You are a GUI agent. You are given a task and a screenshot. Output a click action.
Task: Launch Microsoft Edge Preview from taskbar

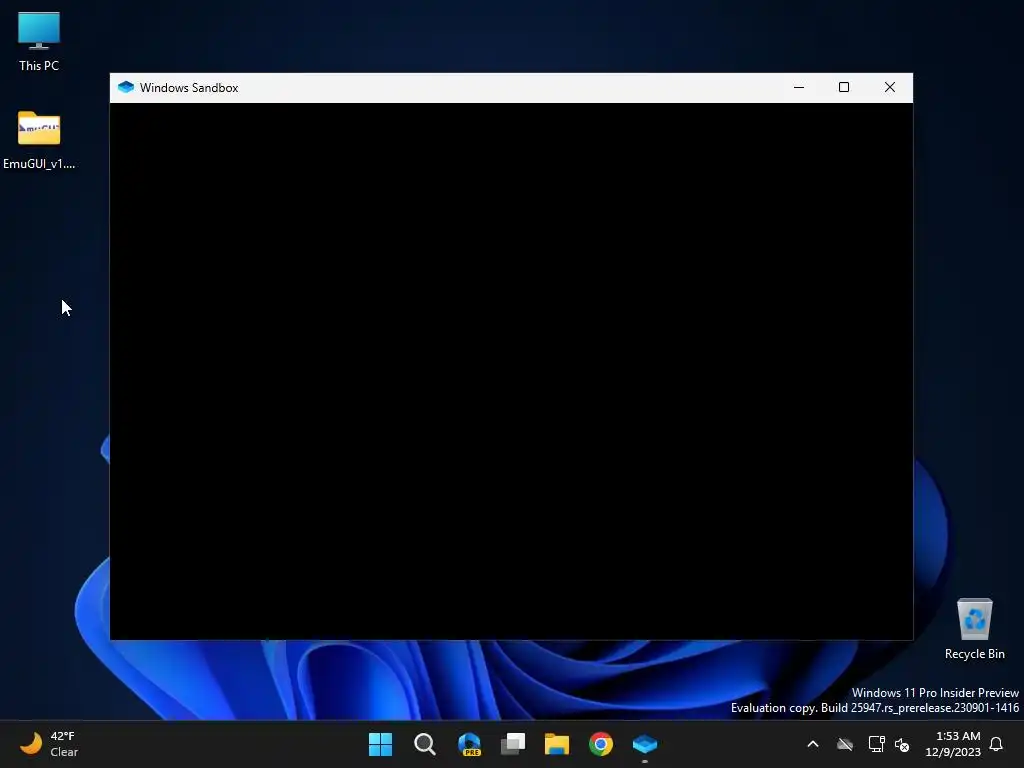[x=469, y=744]
